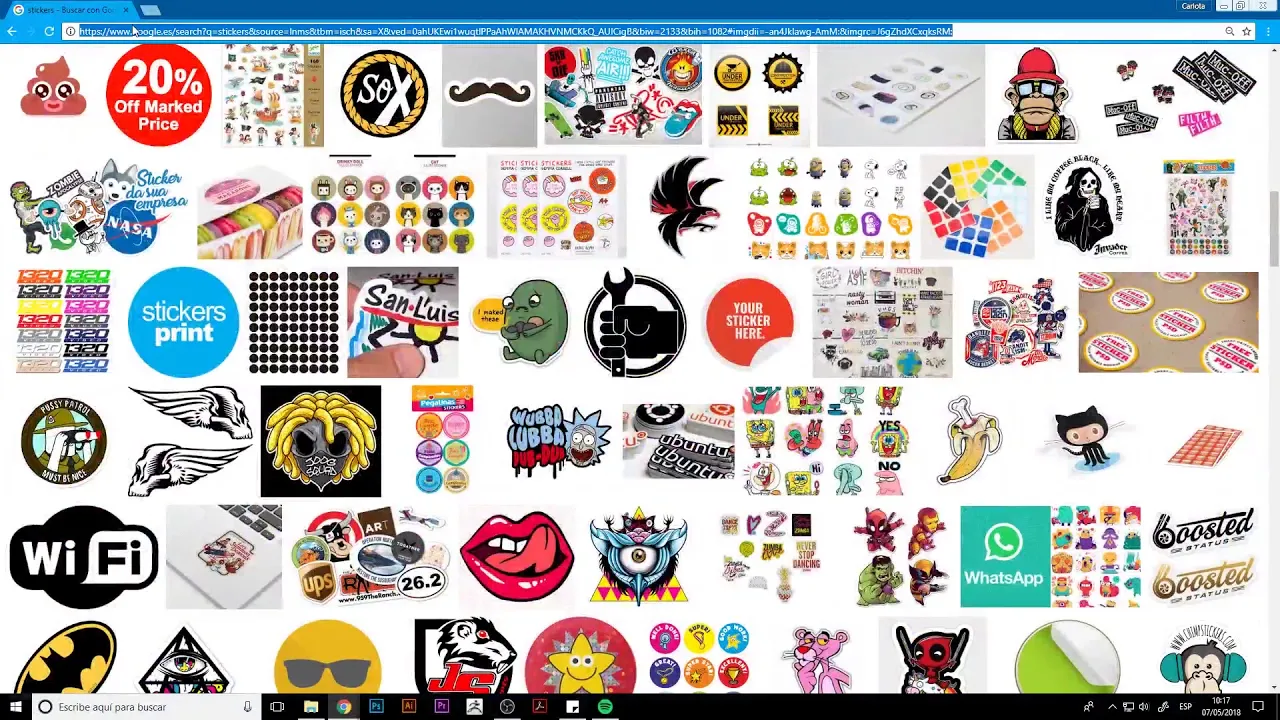Click the zoom magnifier icon in address bar
Image resolution: width=1280 pixels, height=720 pixels.
click(x=1229, y=31)
